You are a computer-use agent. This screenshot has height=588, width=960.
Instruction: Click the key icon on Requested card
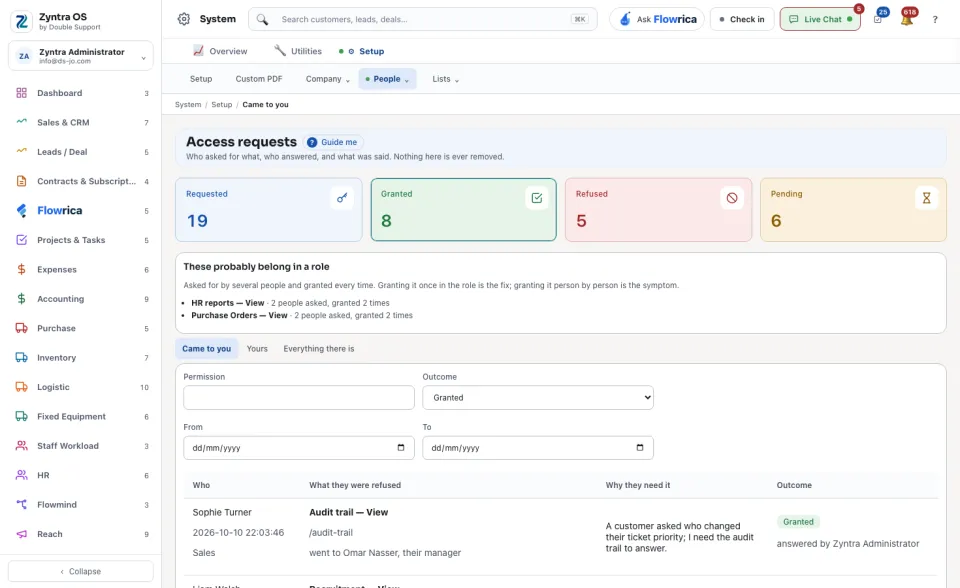[x=342, y=198]
